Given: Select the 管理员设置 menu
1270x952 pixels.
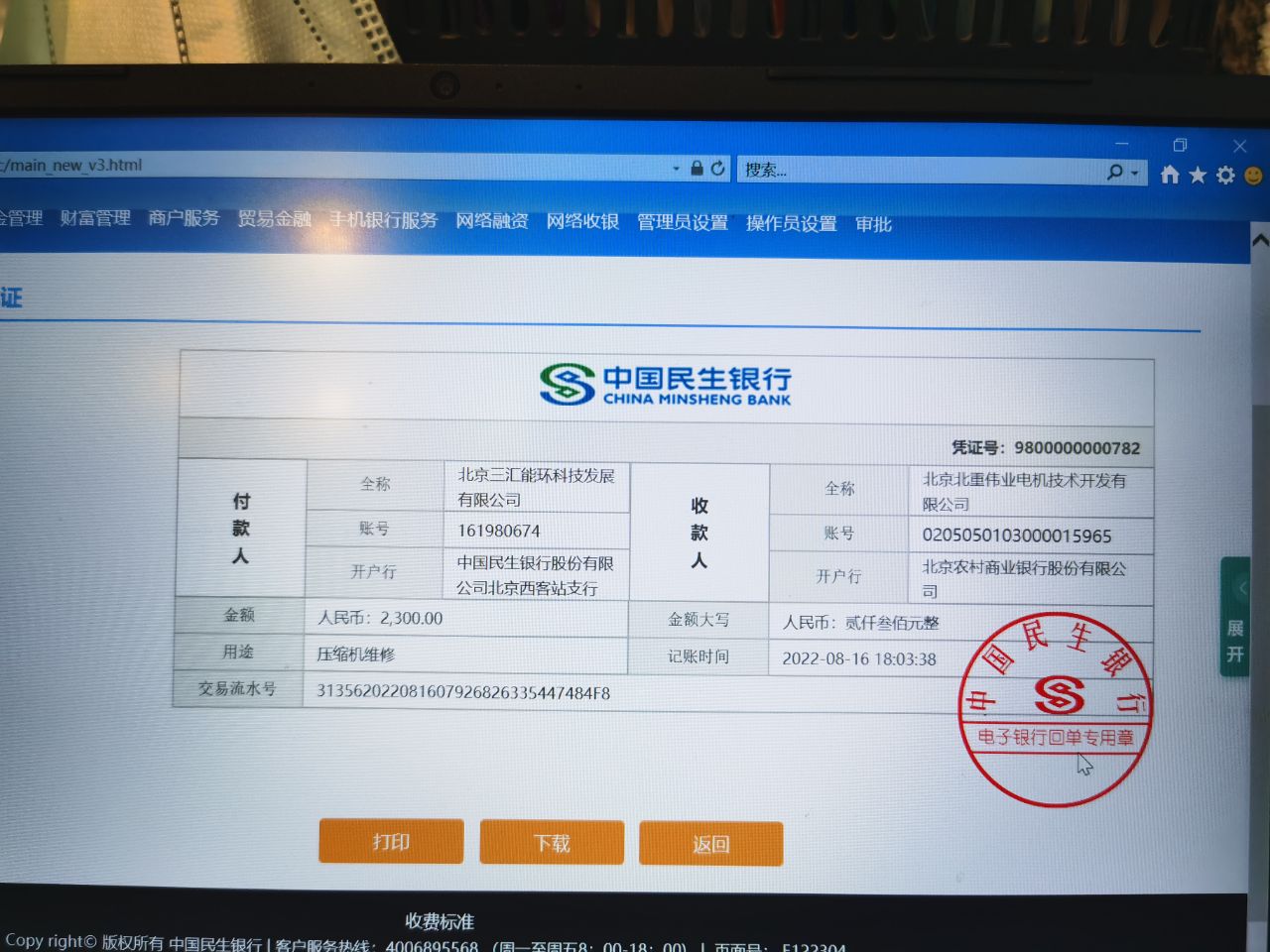Looking at the screenshot, I should point(682,222).
